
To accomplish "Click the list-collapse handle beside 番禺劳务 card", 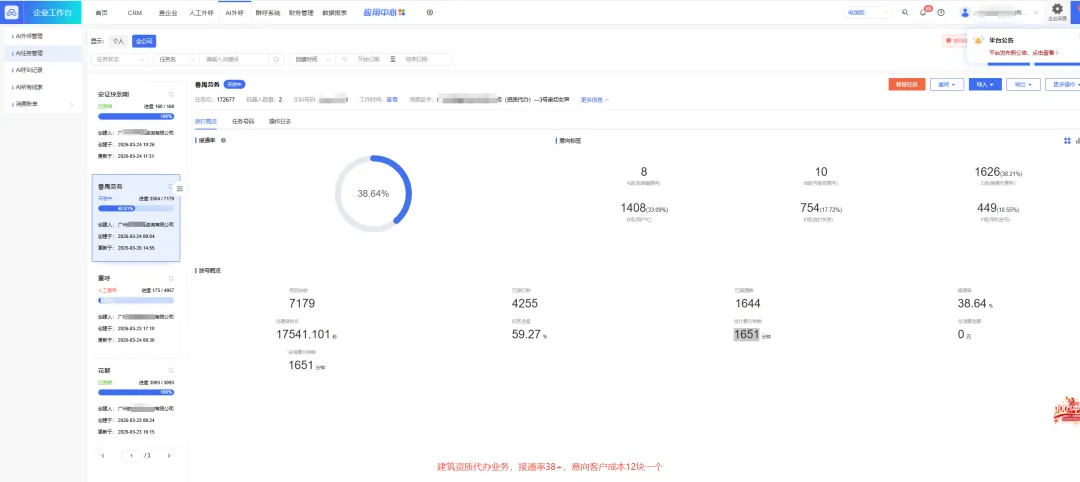I will pos(180,189).
